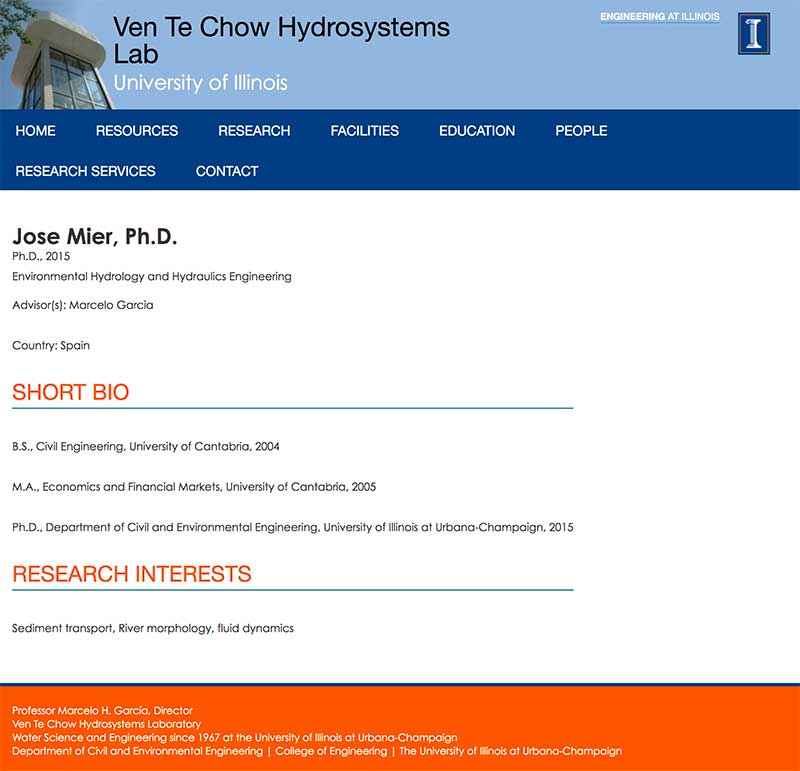Open the College of Engineering footer link
The image size is (800, 771).
pyautogui.click(x=331, y=751)
